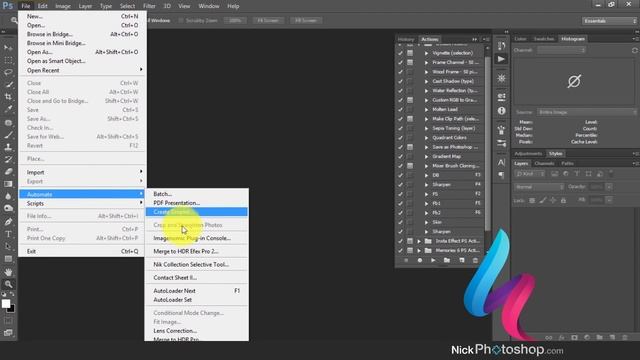This screenshot has width=640, height=360.
Task: Click the layer Opacity value field
Action: coord(596,187)
